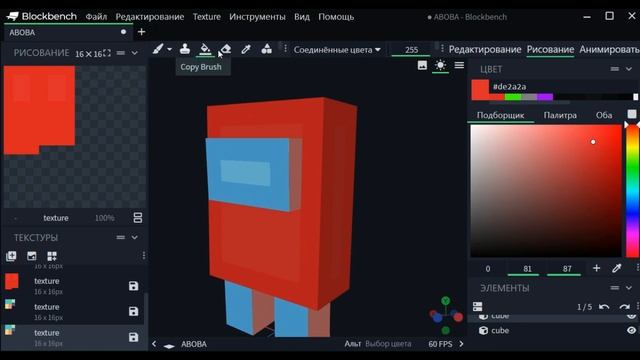
Task: Toggle the preview background image icon
Action: (x=422, y=65)
